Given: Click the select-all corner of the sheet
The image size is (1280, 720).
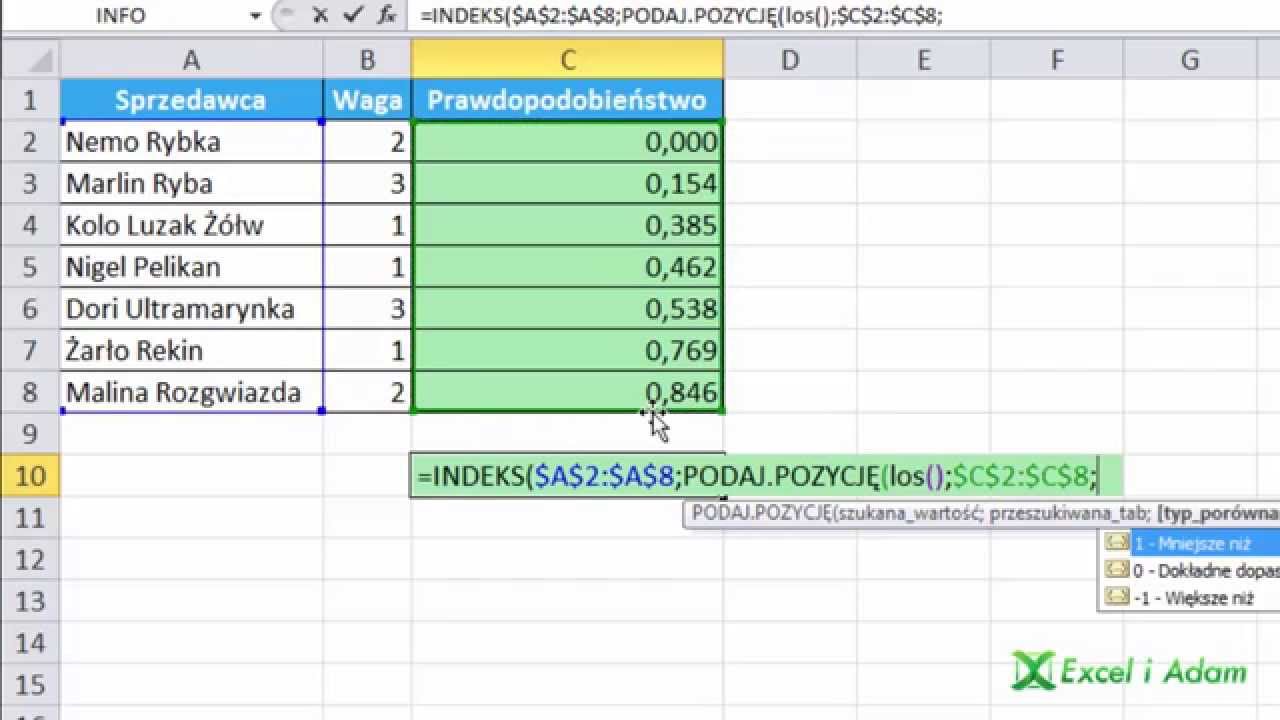Looking at the screenshot, I should point(30,60).
